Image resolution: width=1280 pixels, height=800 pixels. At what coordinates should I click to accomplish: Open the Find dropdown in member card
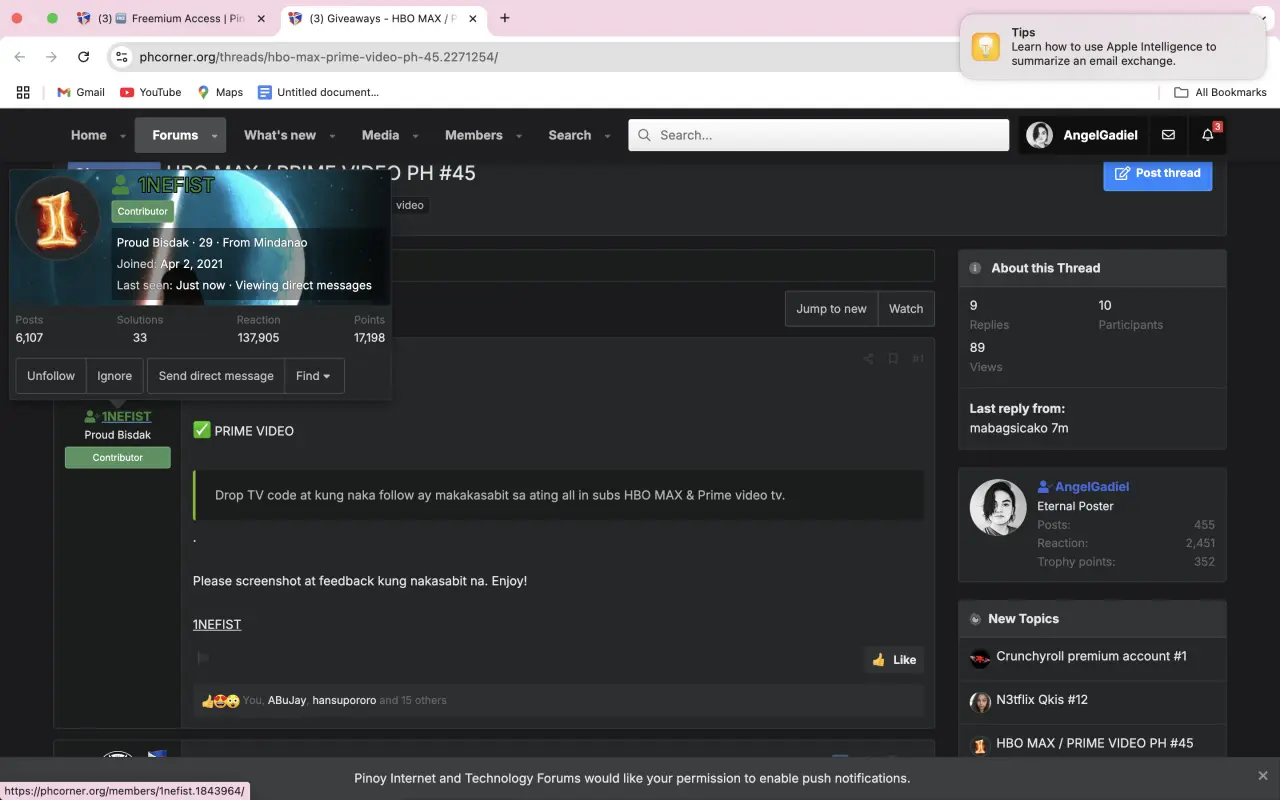(313, 376)
